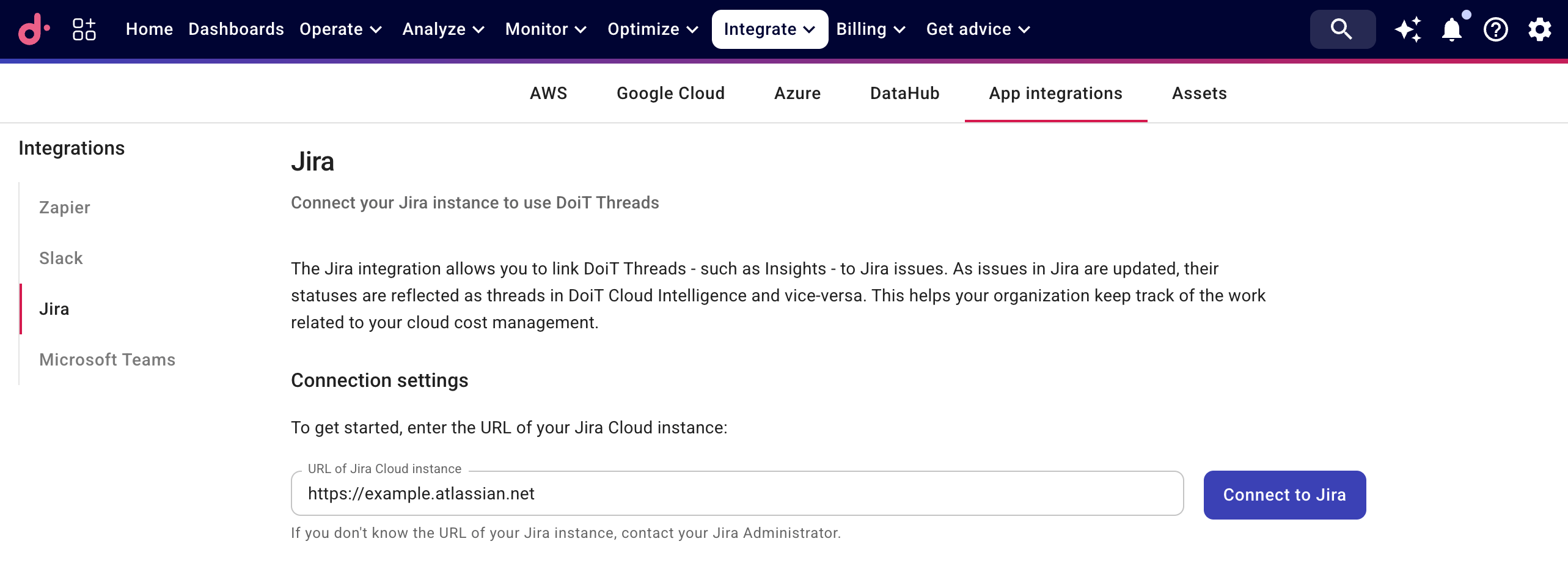Expand the Billing dropdown
The image size is (1568, 588).
(871, 29)
